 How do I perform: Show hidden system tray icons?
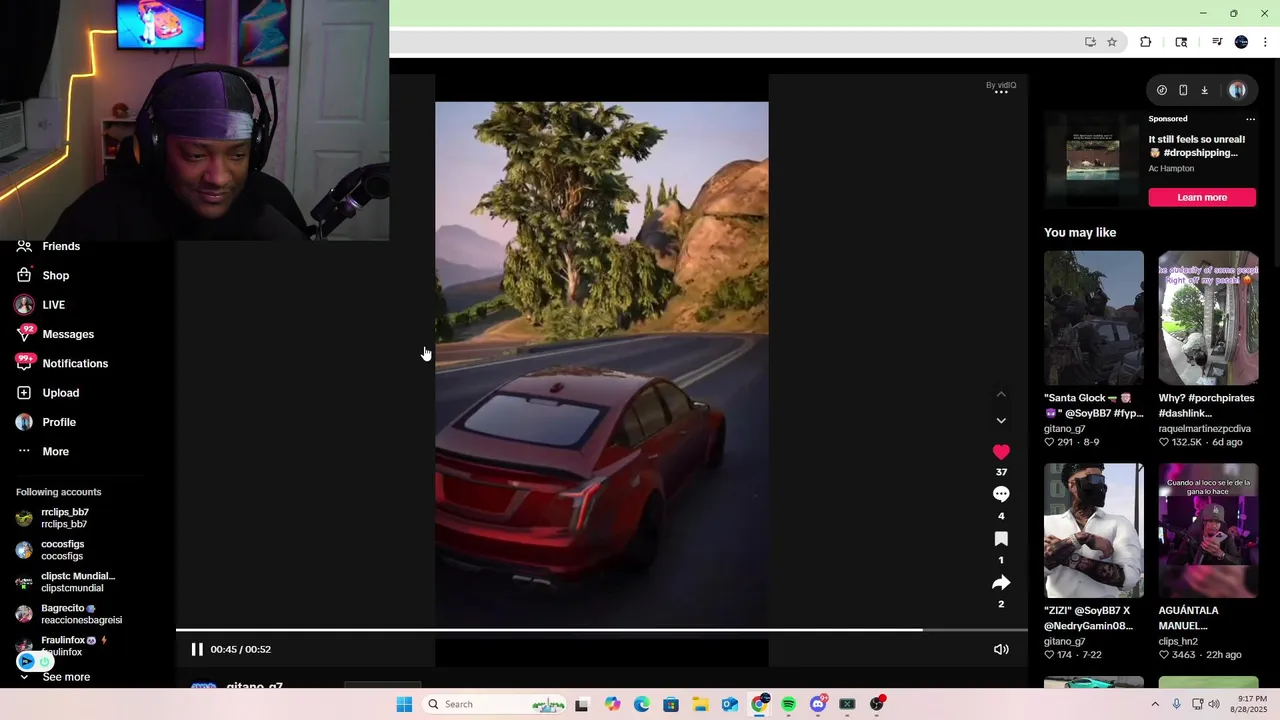[x=1155, y=704]
